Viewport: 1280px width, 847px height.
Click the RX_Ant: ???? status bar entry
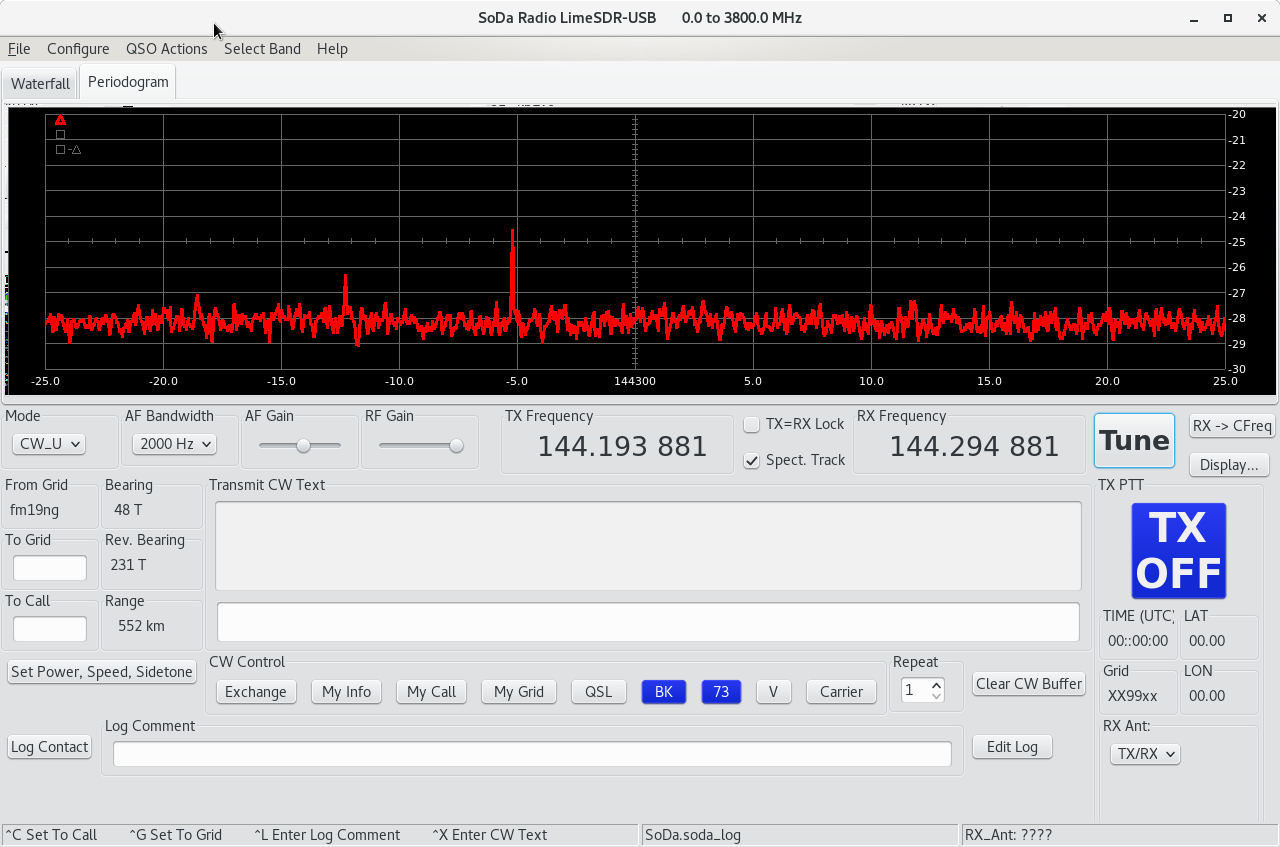[1008, 835]
